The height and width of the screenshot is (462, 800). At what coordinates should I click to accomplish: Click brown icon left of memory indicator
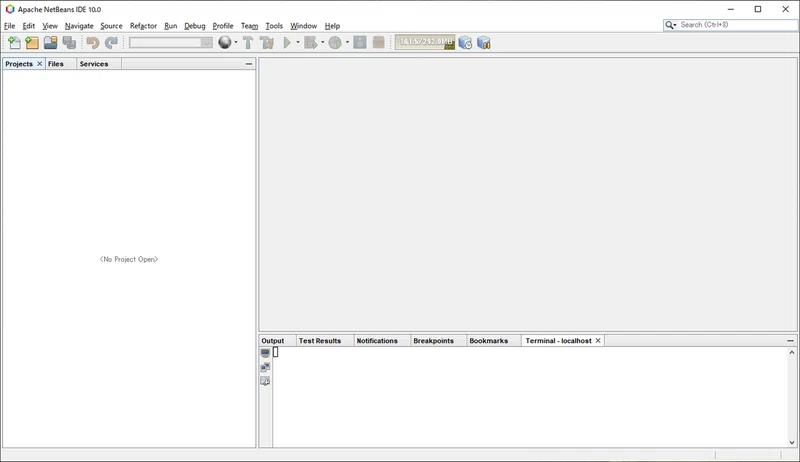click(x=378, y=43)
